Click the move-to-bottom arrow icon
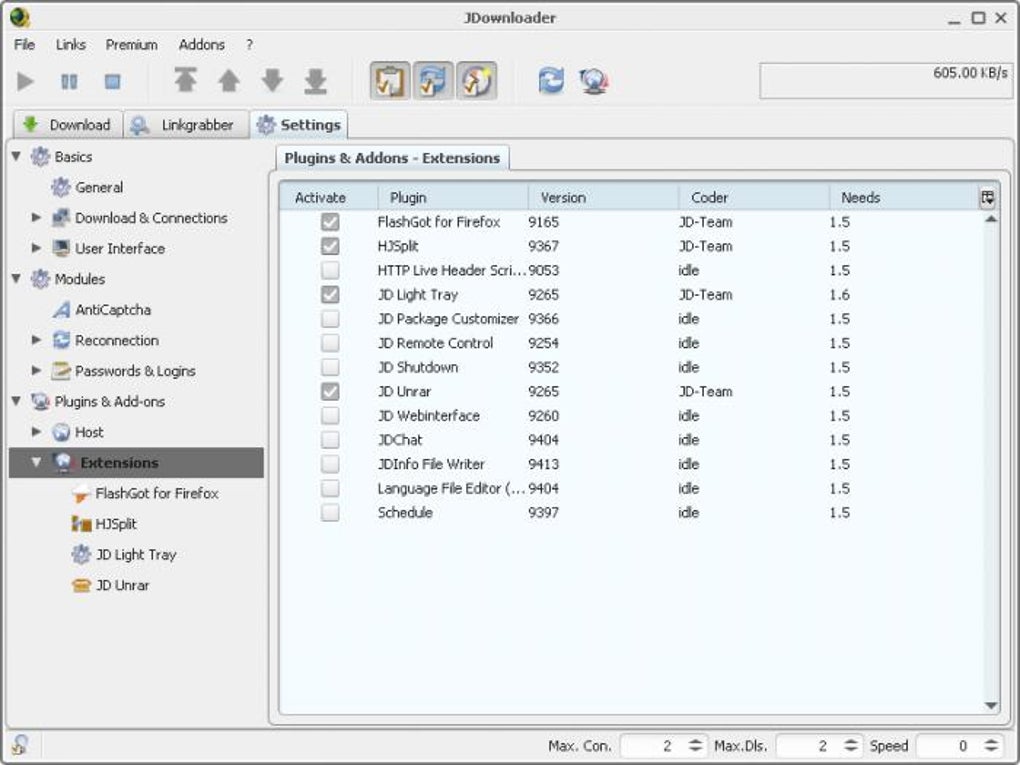Screen dimensions: 1020x765 (315, 81)
